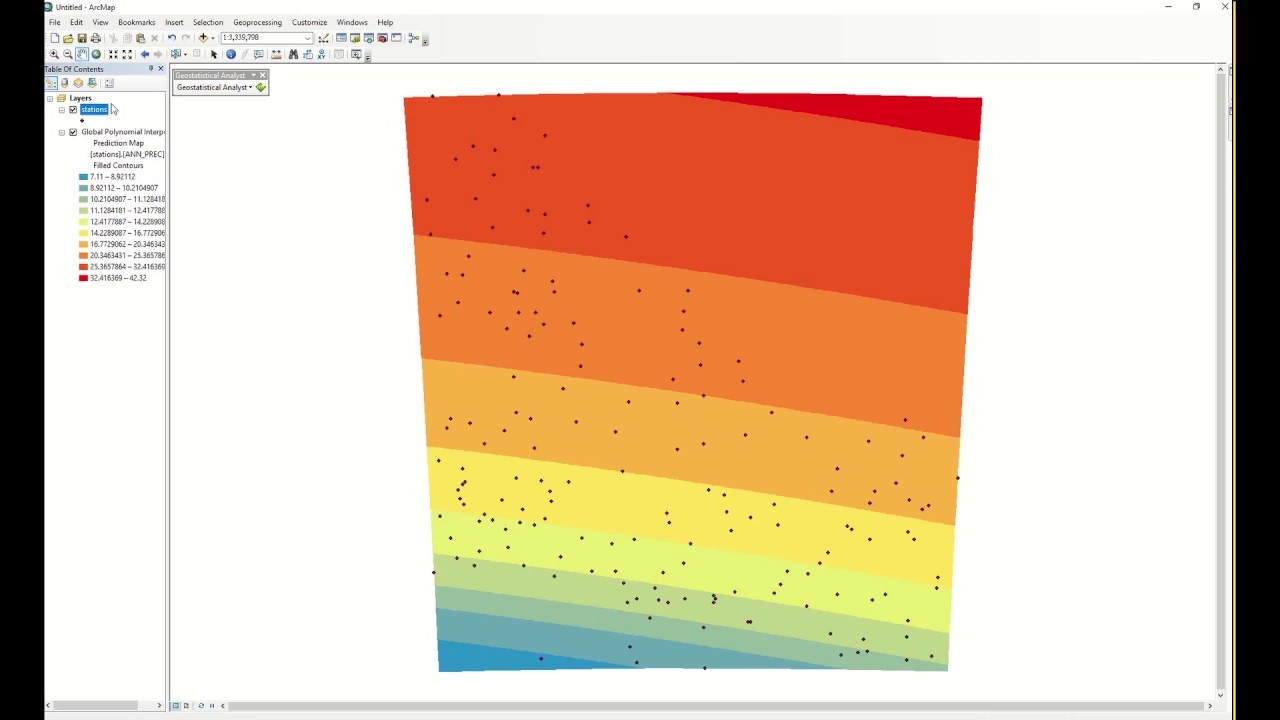Screen dimensions: 1280x720
Task: Open the ArcToolbox window icon
Action: (x=382, y=38)
